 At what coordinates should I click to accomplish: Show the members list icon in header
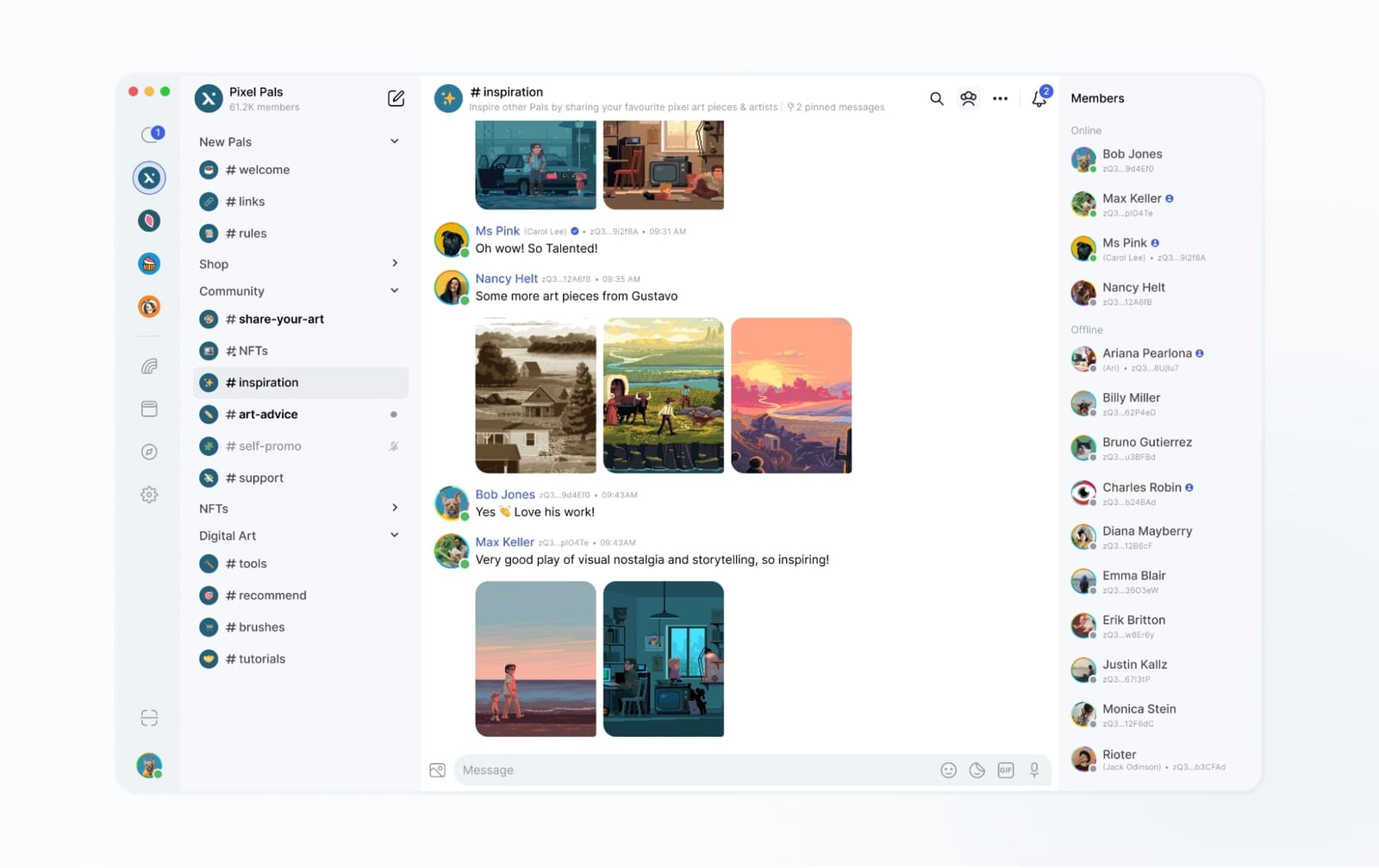pos(968,98)
